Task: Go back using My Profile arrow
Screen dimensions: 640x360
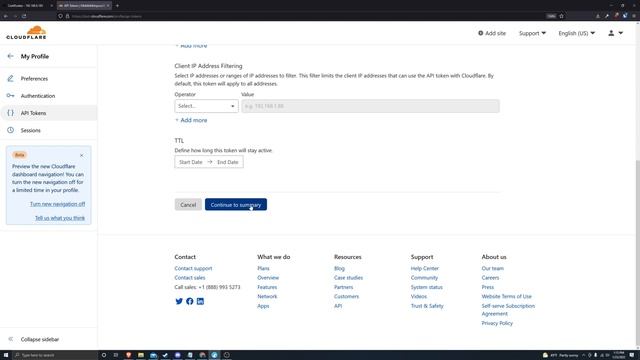Action: coord(11,56)
